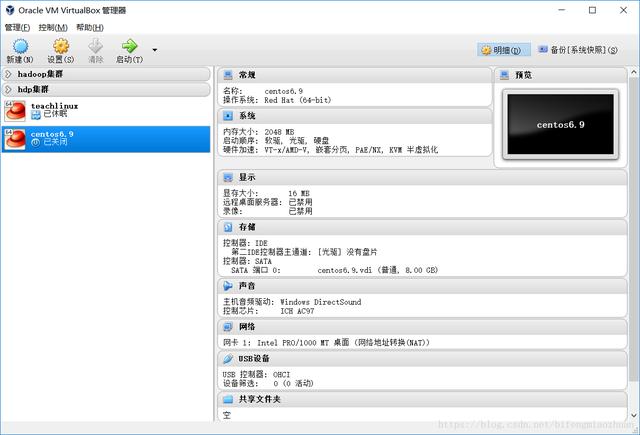Start VM with green 启动(T) arrow
The image size is (640, 435).
(x=130, y=46)
